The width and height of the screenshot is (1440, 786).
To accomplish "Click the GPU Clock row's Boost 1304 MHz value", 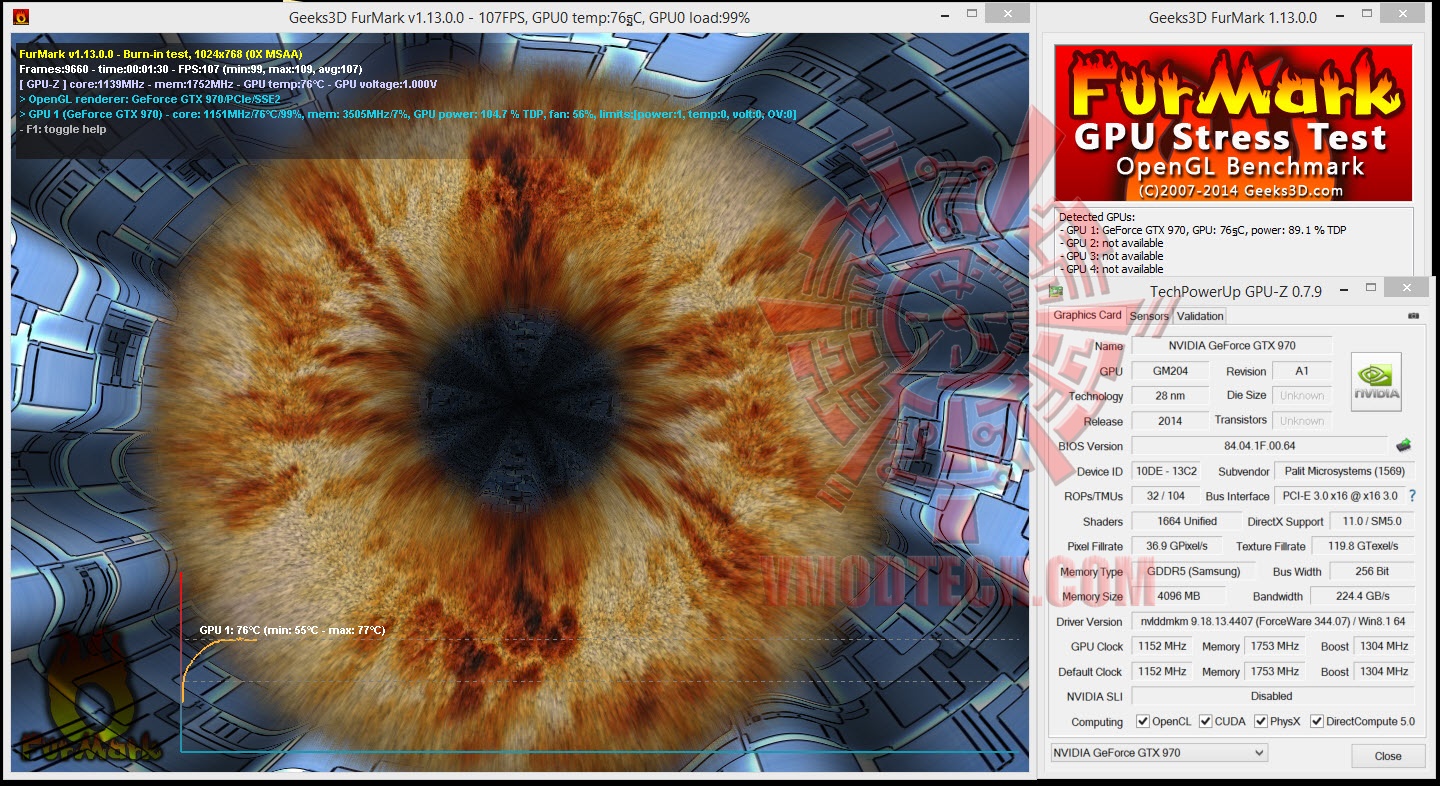I will coord(1385,646).
